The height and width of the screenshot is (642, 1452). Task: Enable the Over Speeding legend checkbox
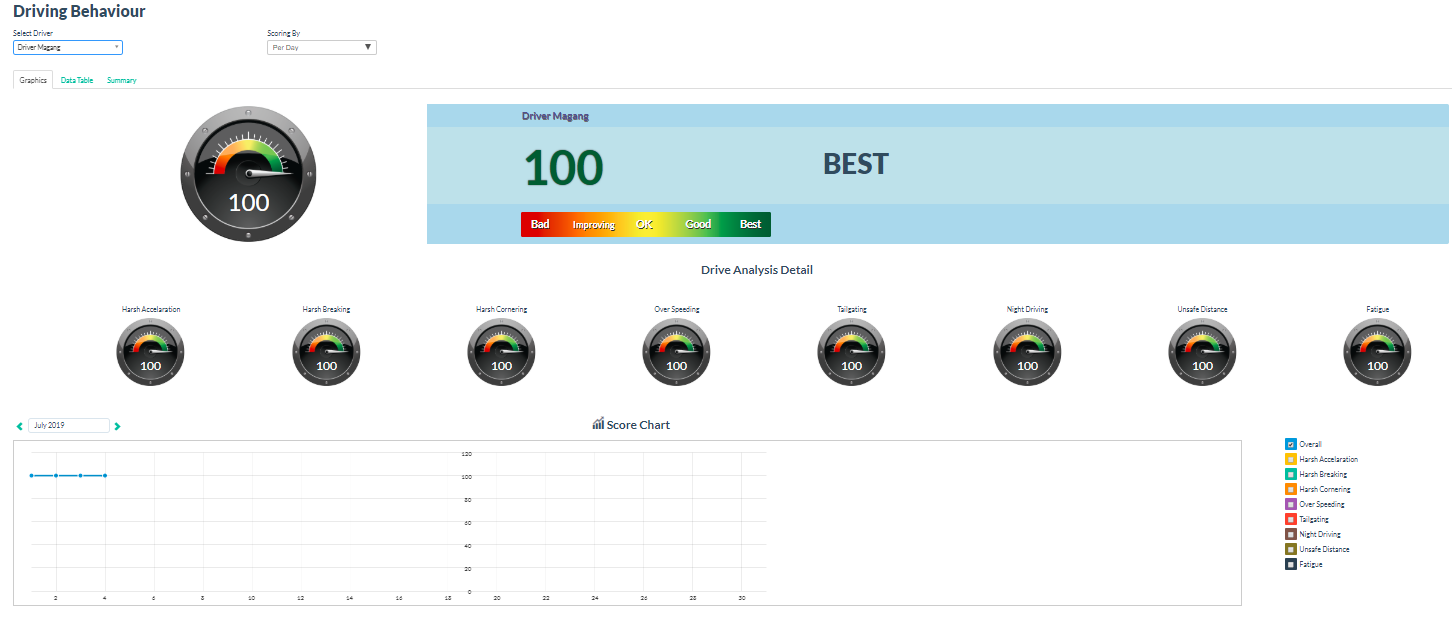1291,504
